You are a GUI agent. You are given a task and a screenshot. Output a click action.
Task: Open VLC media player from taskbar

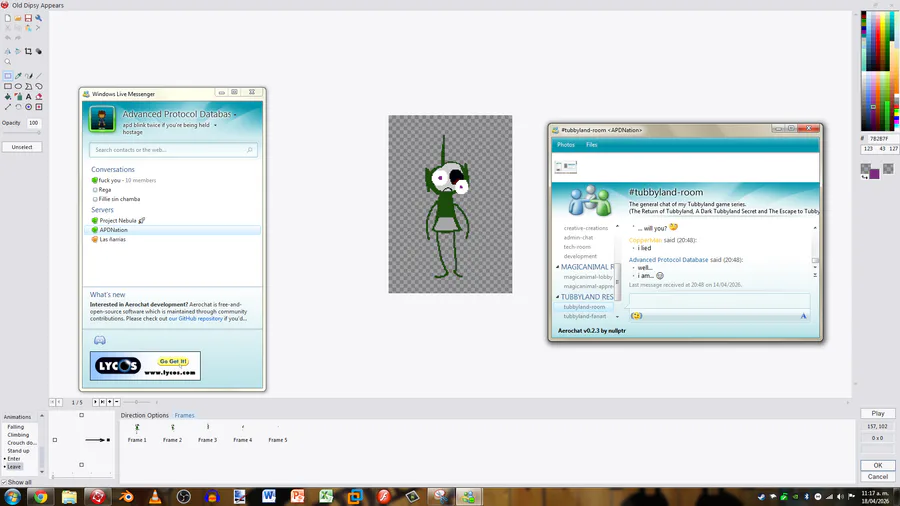155,496
